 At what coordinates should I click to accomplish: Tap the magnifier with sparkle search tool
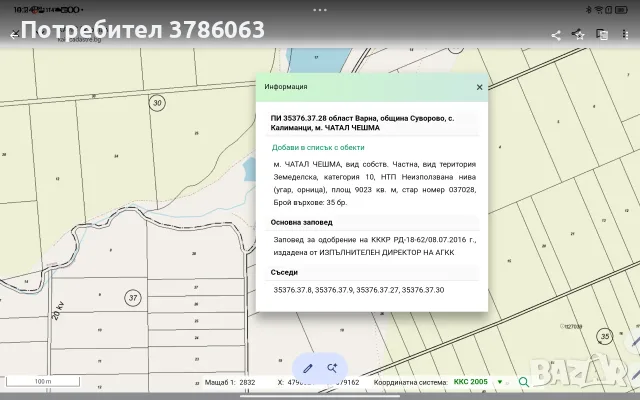tap(332, 368)
